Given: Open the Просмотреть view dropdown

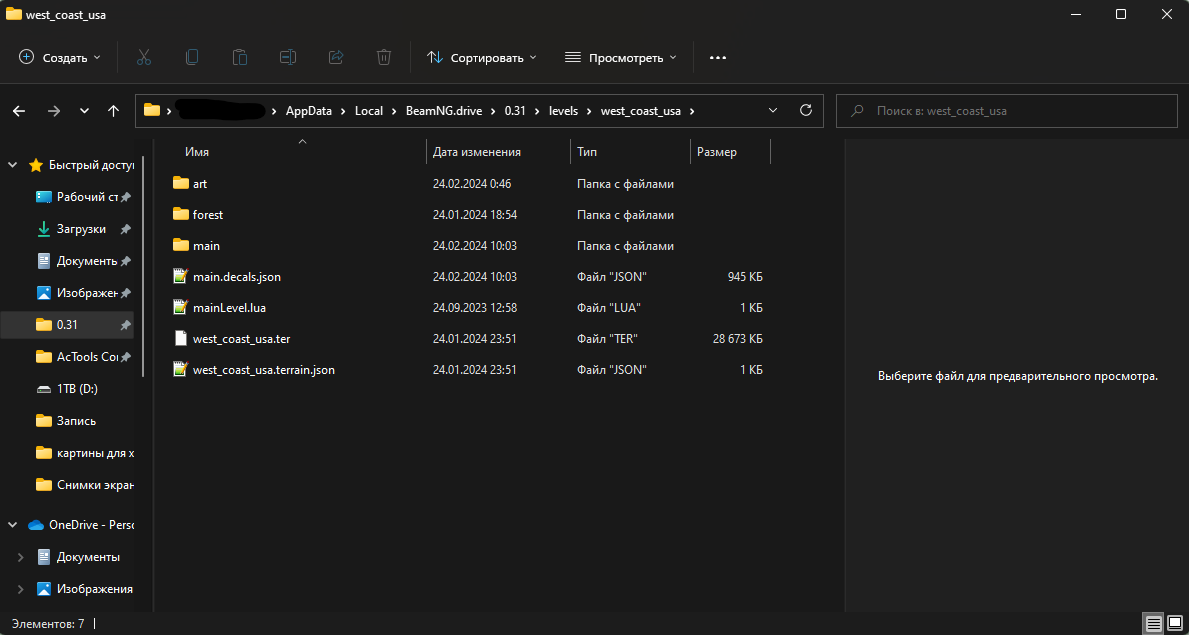Looking at the screenshot, I should click(x=621, y=58).
